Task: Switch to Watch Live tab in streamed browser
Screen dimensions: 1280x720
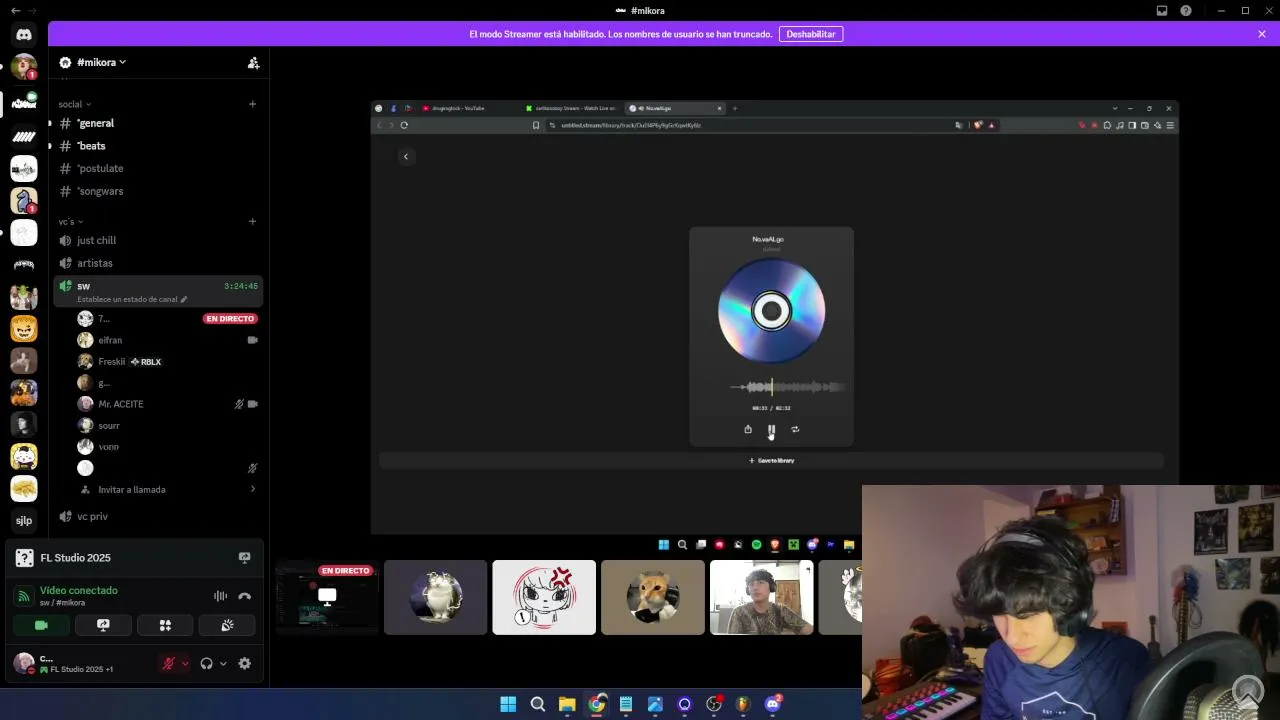Action: point(571,108)
